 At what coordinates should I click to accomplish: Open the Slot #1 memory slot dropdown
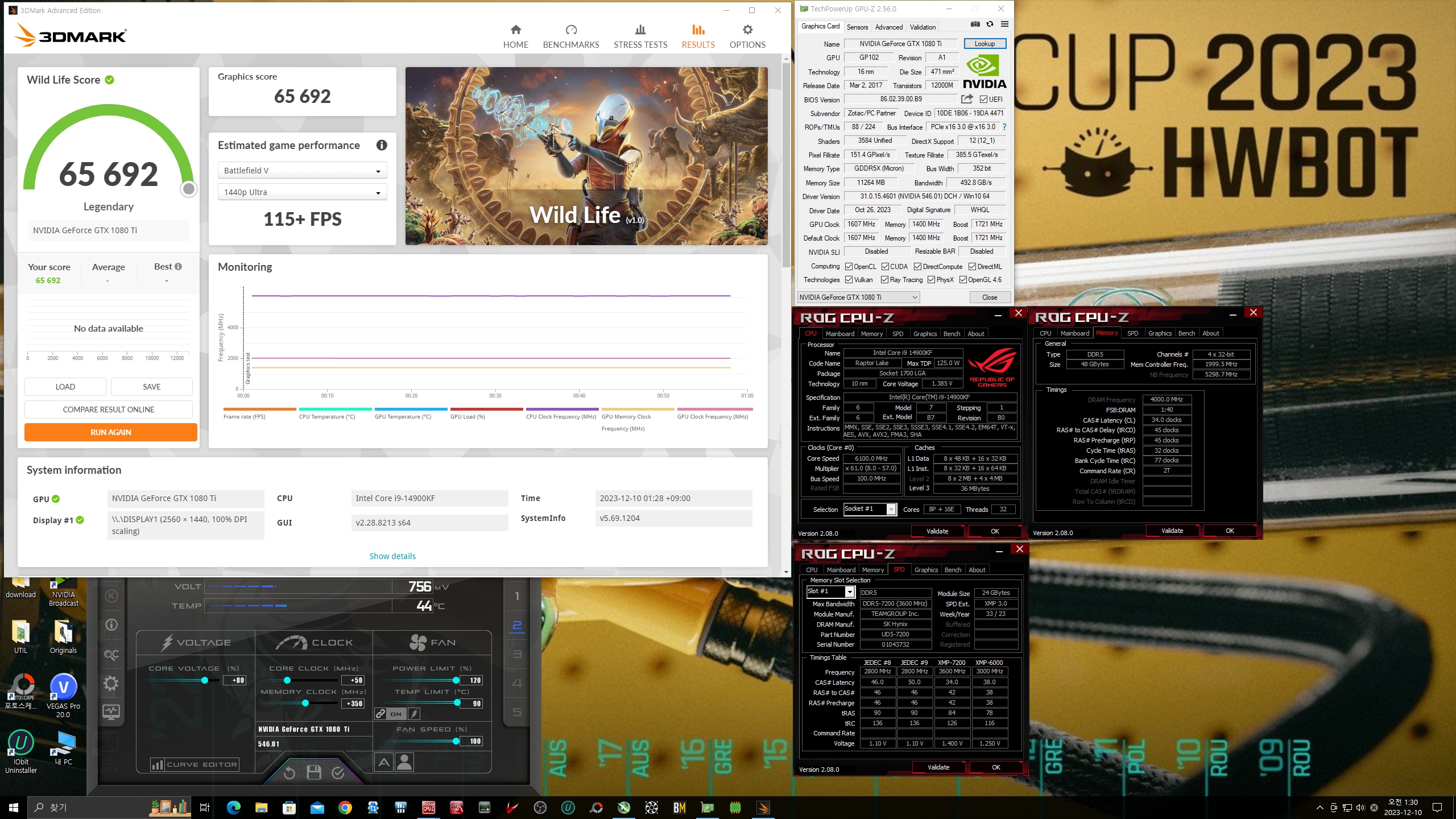tap(830, 592)
